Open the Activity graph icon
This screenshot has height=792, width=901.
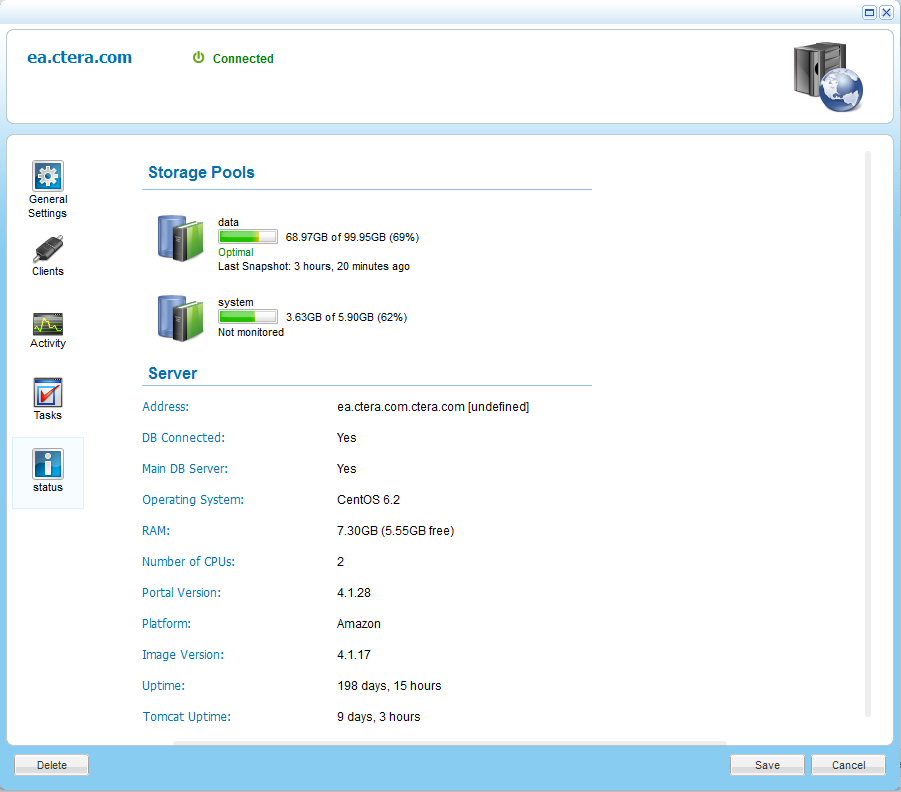tap(48, 324)
